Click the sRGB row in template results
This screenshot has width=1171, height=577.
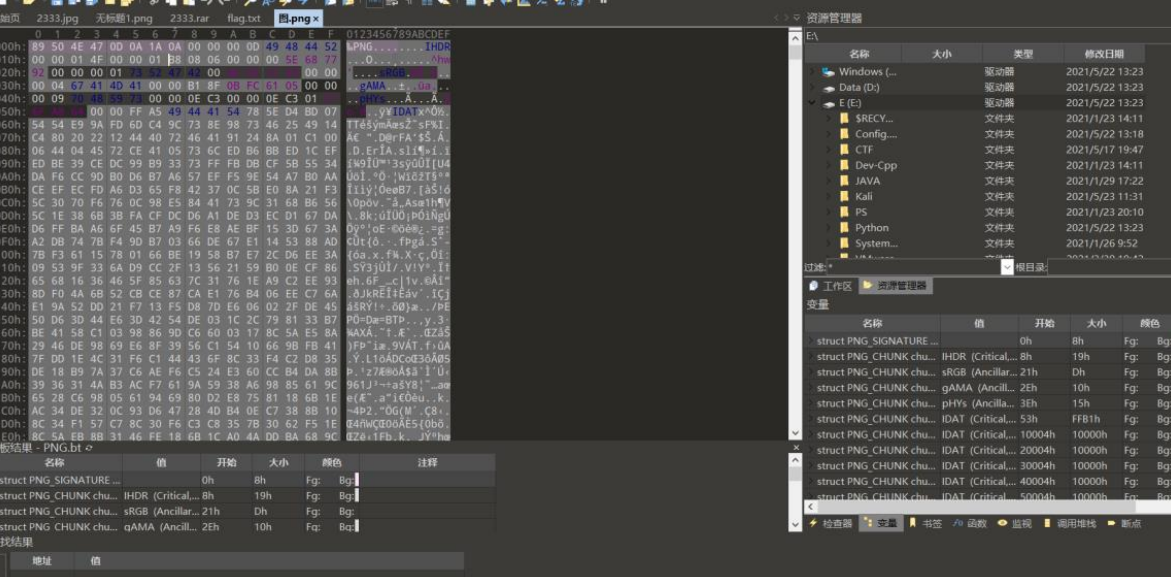point(246,511)
